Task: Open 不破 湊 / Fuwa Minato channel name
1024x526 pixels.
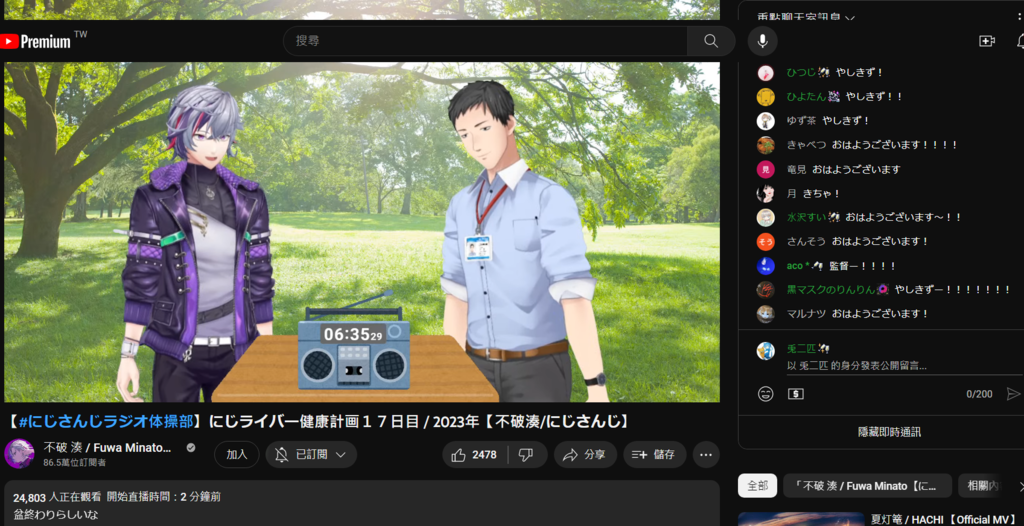Action: 107,448
